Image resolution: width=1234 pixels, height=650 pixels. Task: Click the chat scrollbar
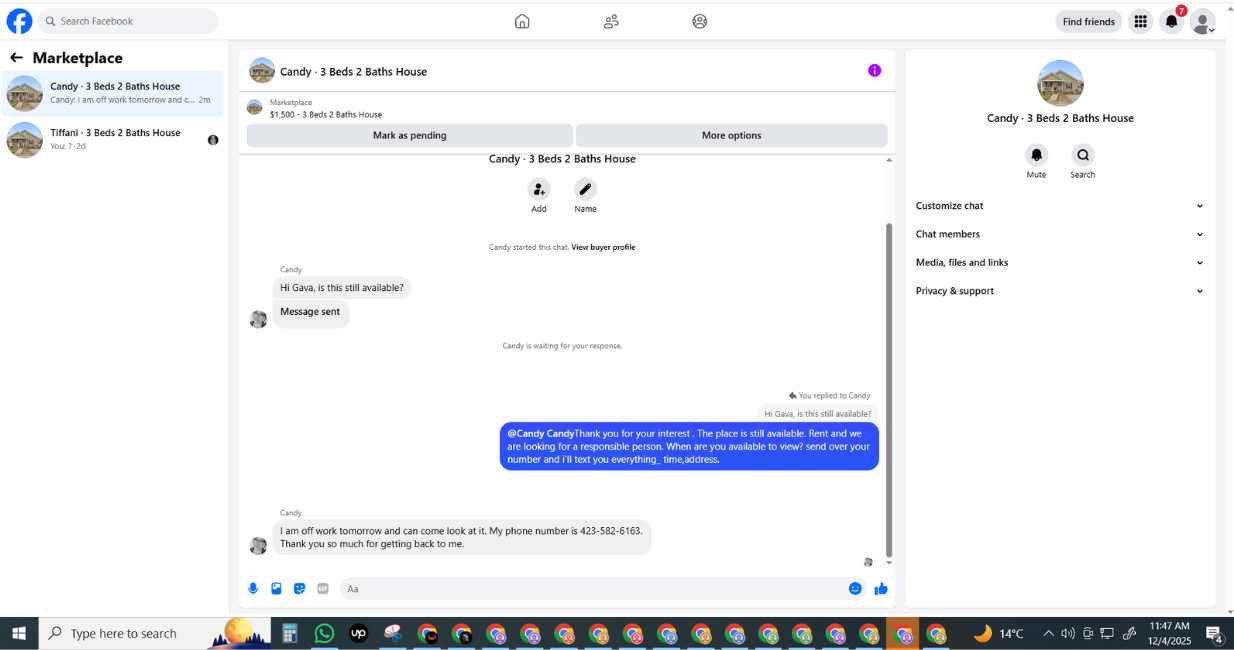[889, 390]
